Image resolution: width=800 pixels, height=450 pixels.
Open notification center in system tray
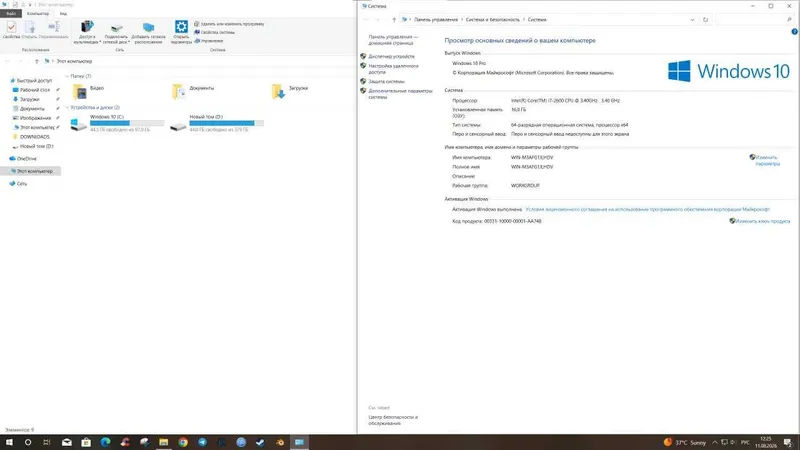point(788,442)
